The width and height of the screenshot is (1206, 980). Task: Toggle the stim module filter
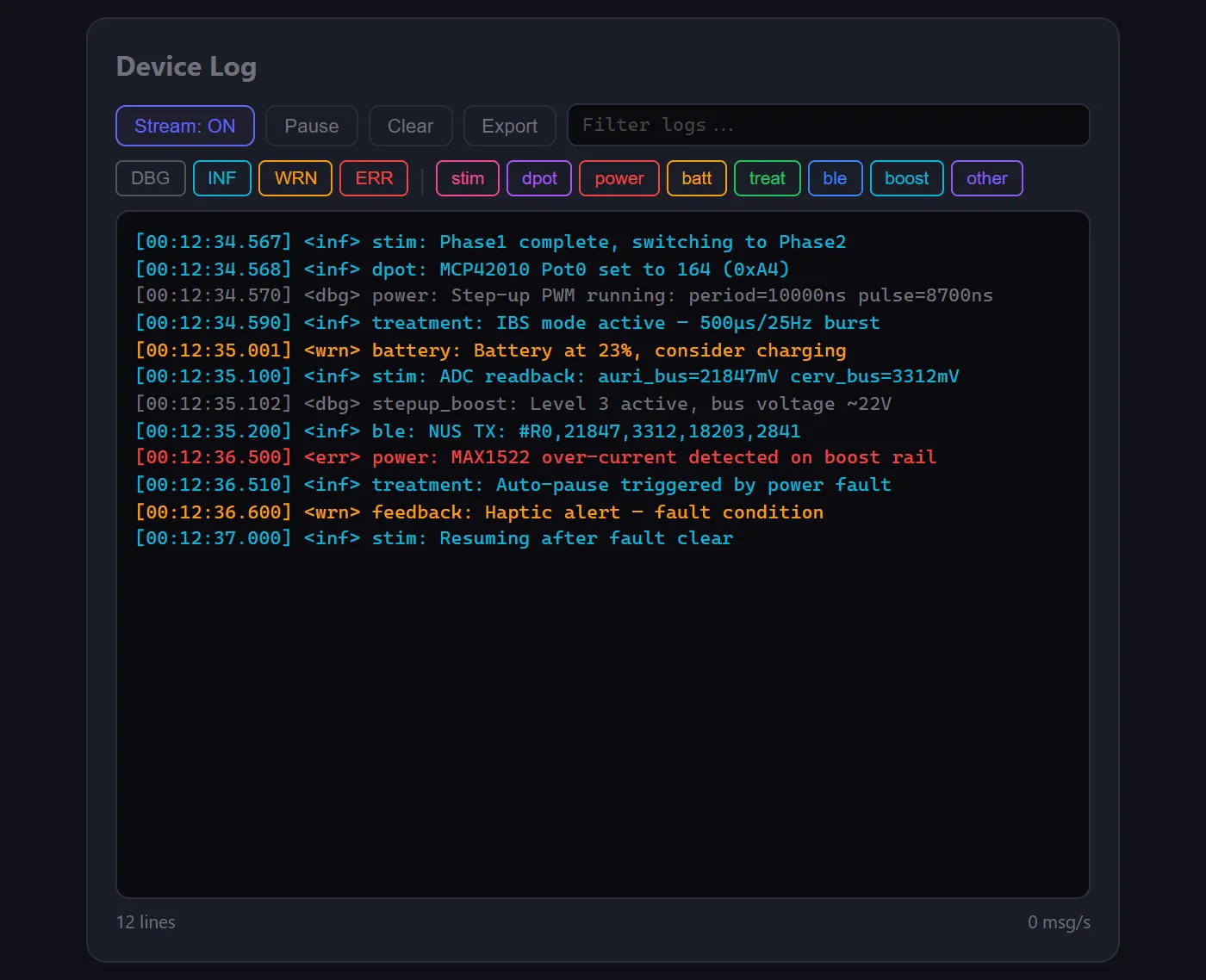468,178
